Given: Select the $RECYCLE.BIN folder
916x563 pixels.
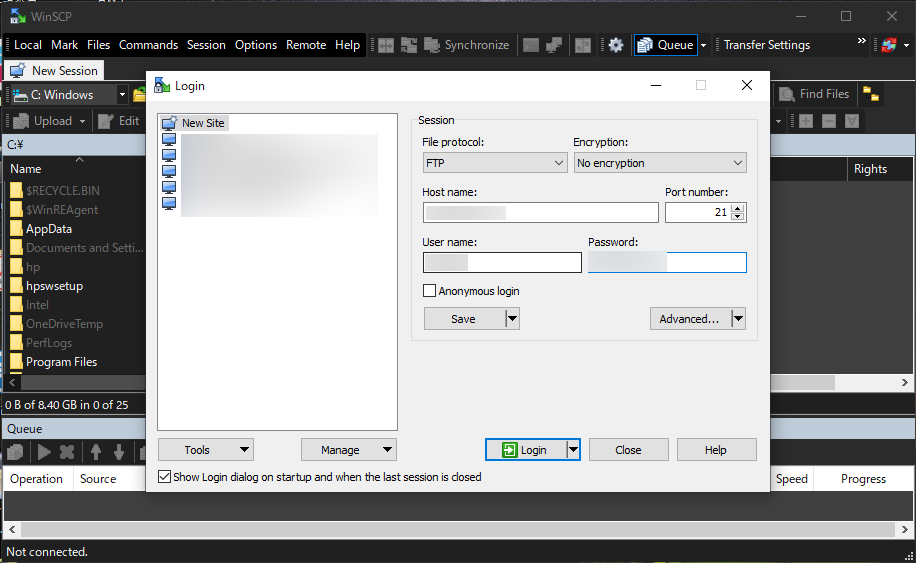Looking at the screenshot, I should tap(63, 190).
